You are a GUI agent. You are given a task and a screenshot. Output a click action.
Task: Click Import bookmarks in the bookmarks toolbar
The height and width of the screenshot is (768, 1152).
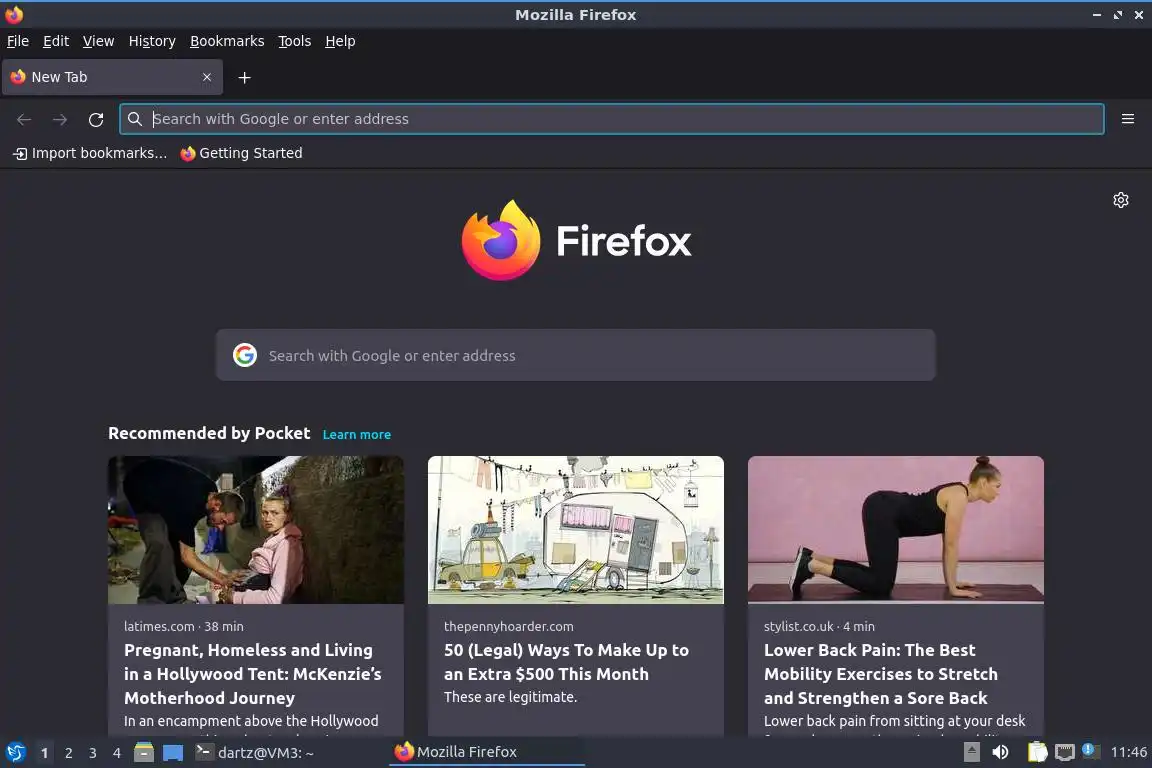pyautogui.click(x=90, y=153)
